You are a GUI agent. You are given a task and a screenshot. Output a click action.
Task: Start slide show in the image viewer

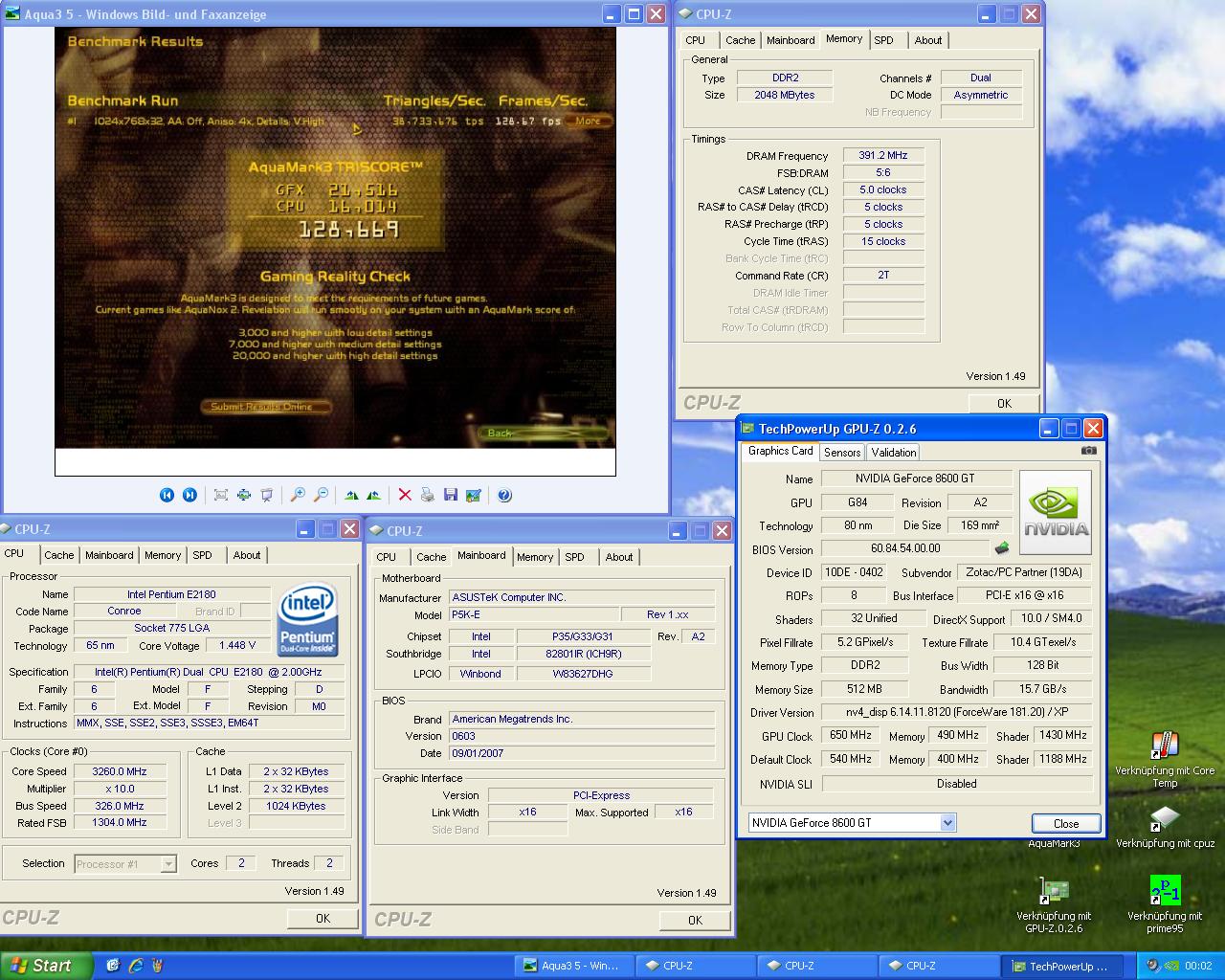(x=267, y=495)
